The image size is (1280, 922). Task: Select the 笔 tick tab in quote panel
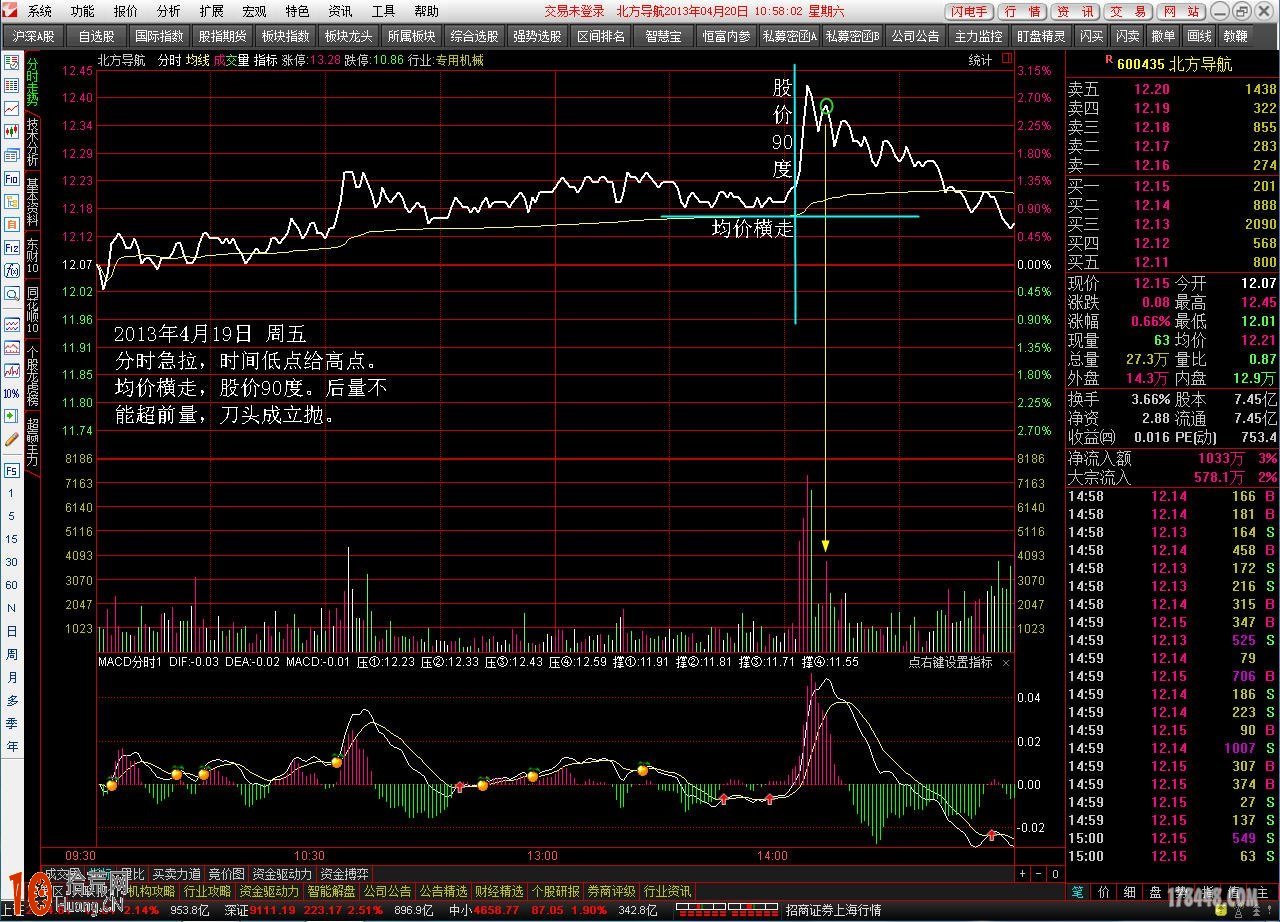(x=1077, y=891)
